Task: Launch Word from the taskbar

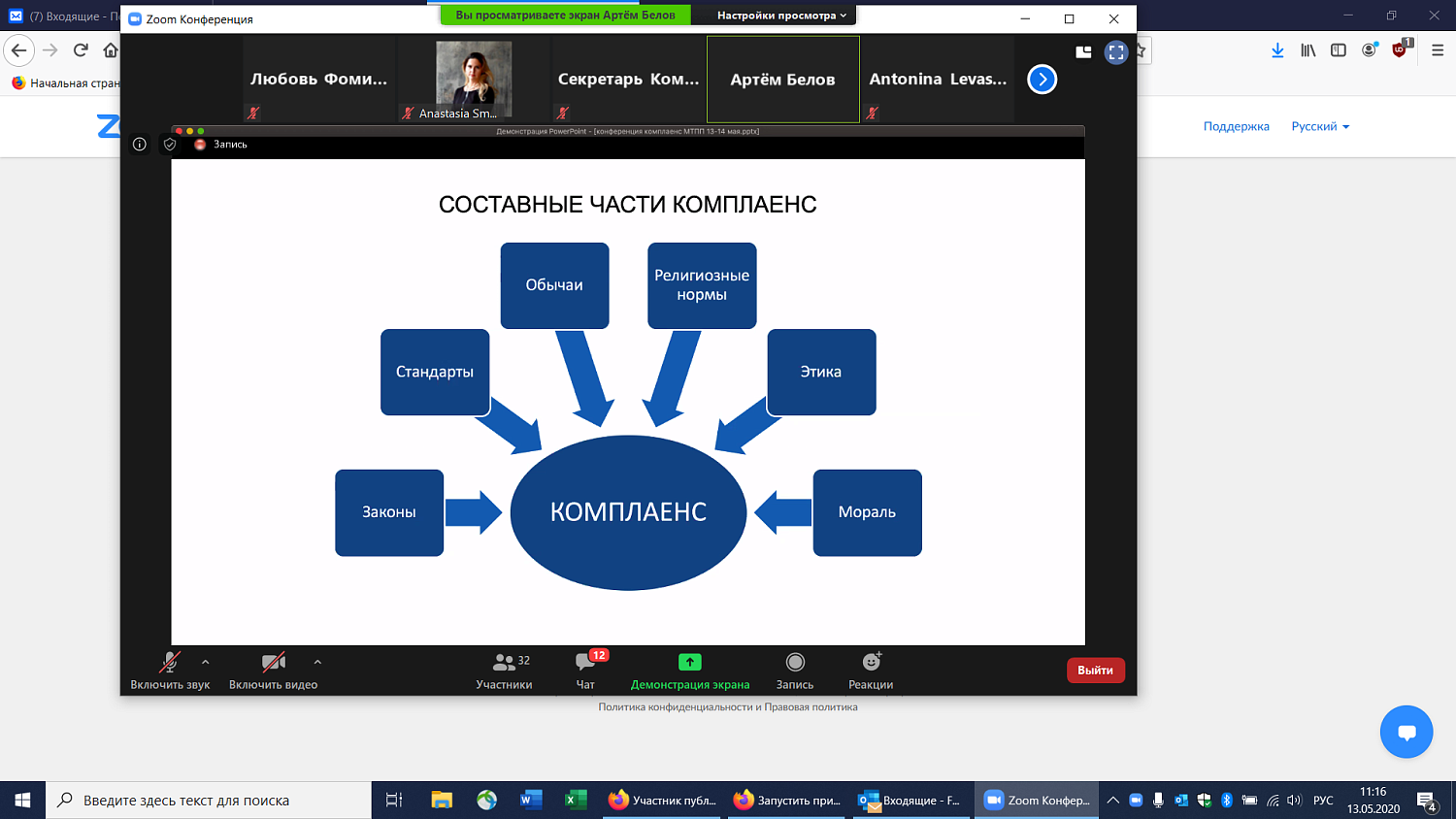Action: click(531, 800)
